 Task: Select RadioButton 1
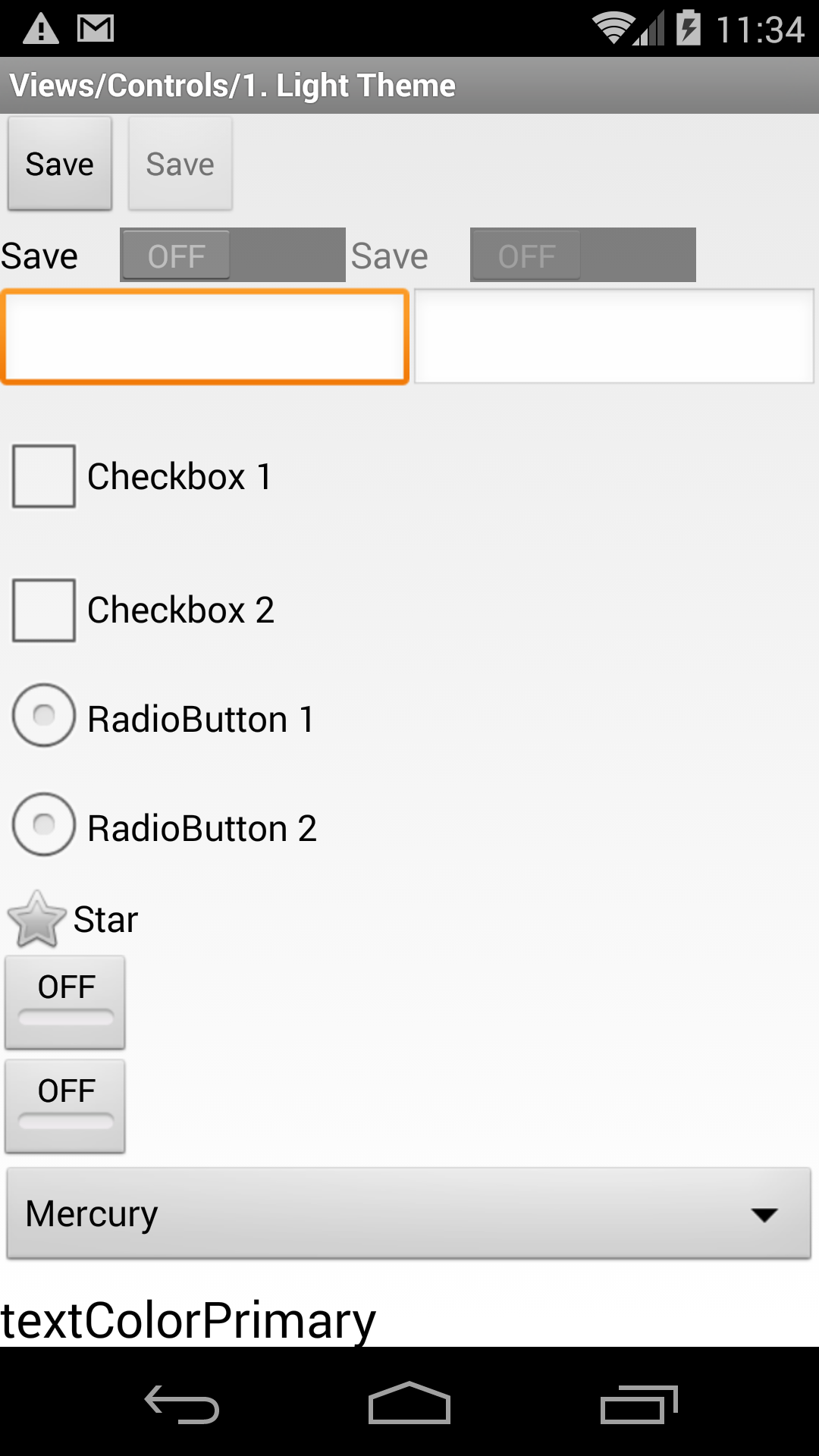click(44, 715)
